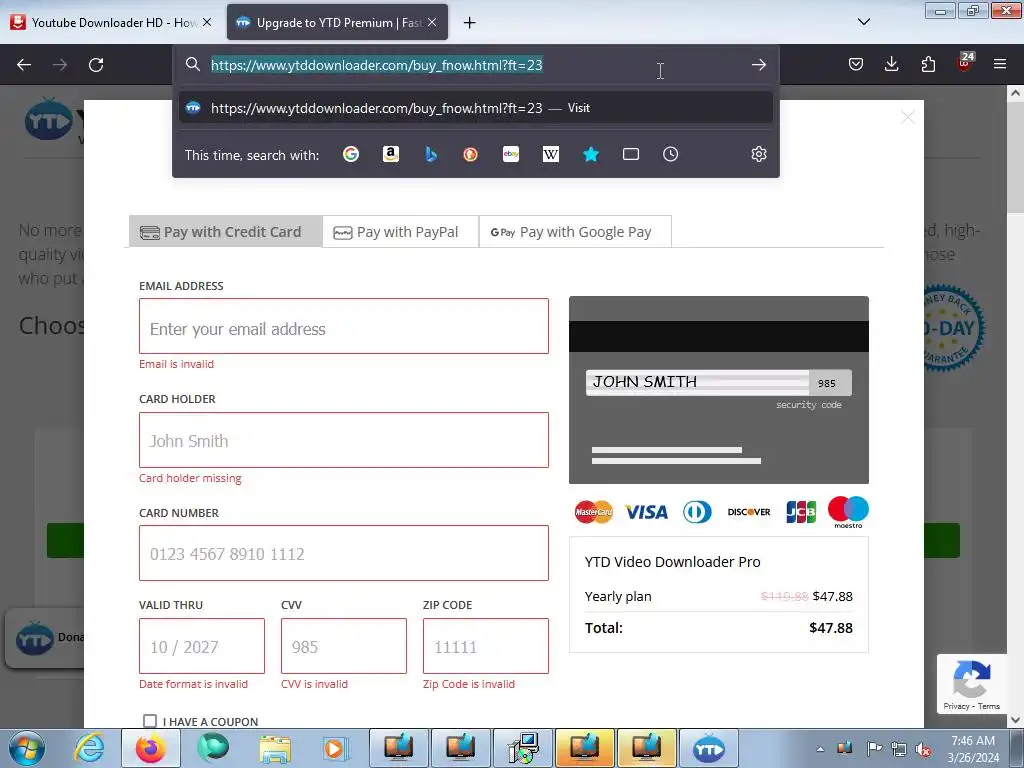Click the vertical scrollbar up arrow
1024x768 pixels.
point(1015,93)
